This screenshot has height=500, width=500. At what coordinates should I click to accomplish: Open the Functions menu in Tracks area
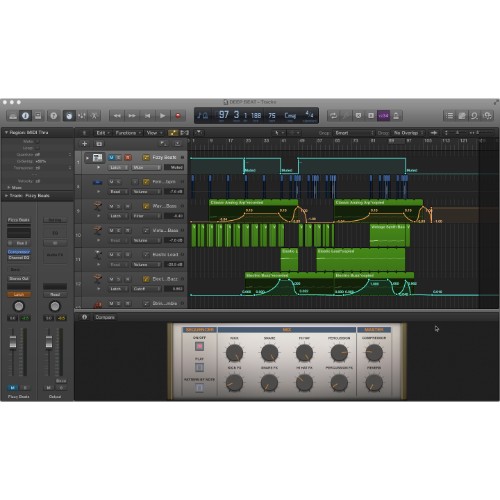[128, 133]
